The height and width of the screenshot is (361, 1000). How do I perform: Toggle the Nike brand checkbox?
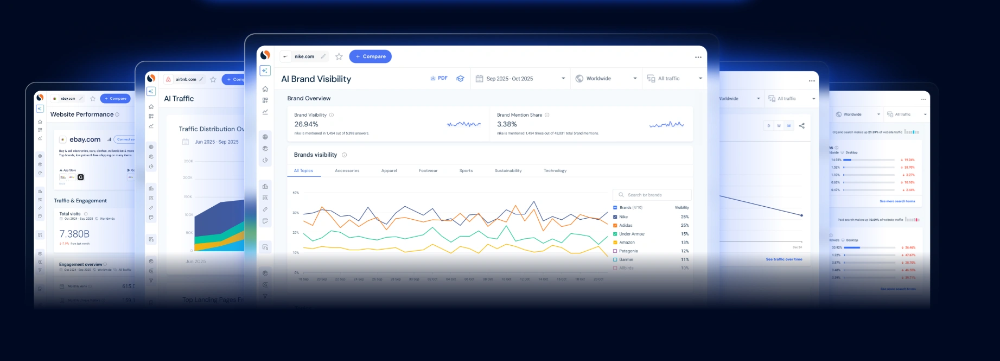[x=615, y=217]
